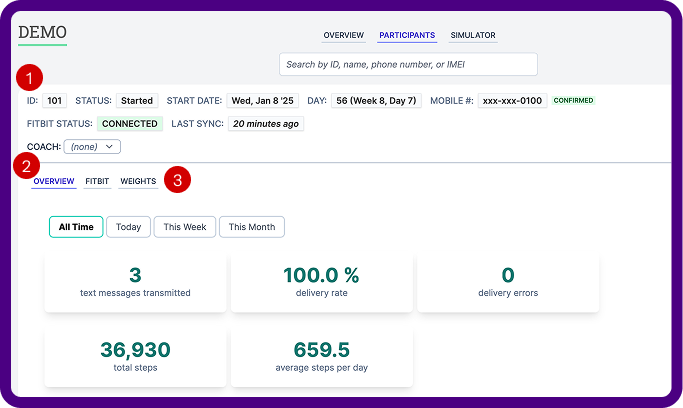Click the total steps stat card
This screenshot has height=408, width=683.
[135, 357]
